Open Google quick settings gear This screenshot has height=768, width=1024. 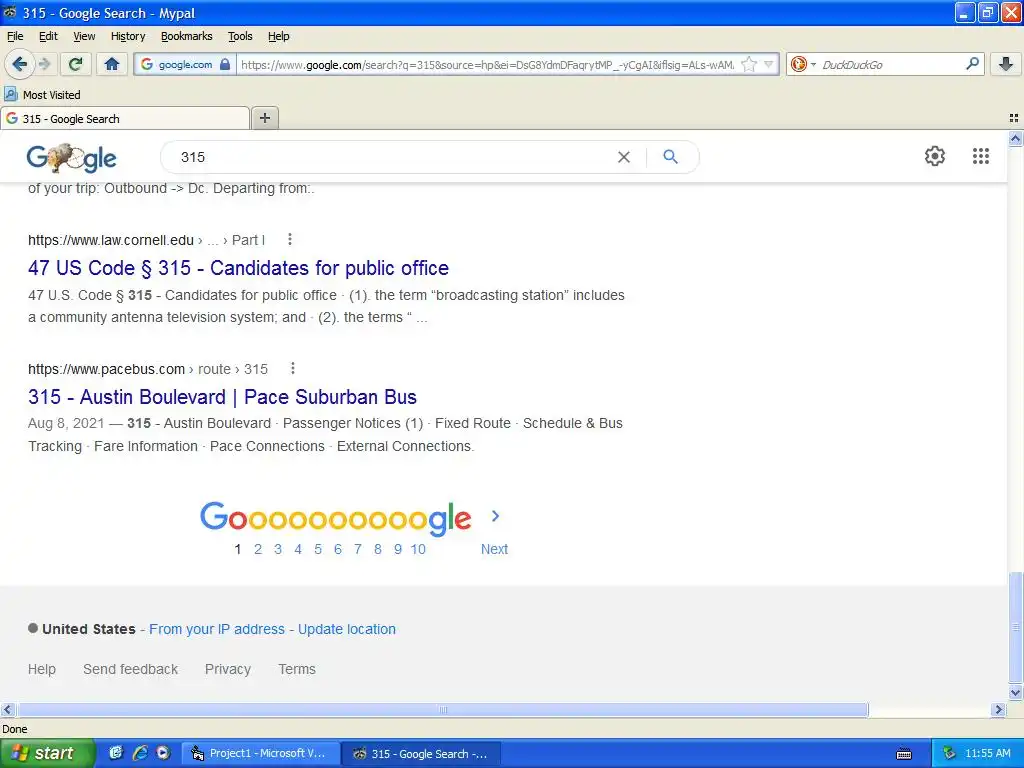tap(935, 156)
